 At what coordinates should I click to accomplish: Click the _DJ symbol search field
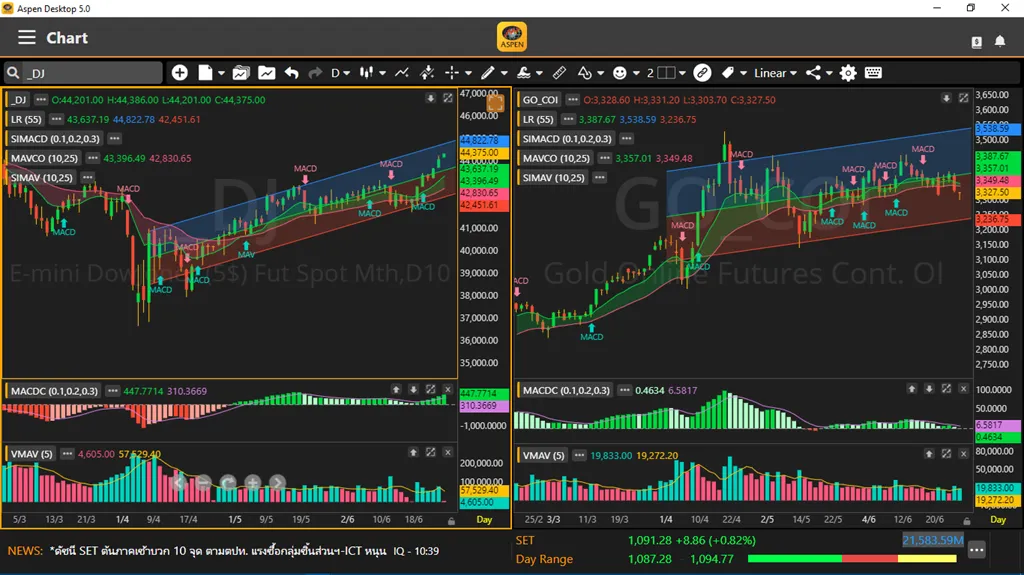click(90, 73)
